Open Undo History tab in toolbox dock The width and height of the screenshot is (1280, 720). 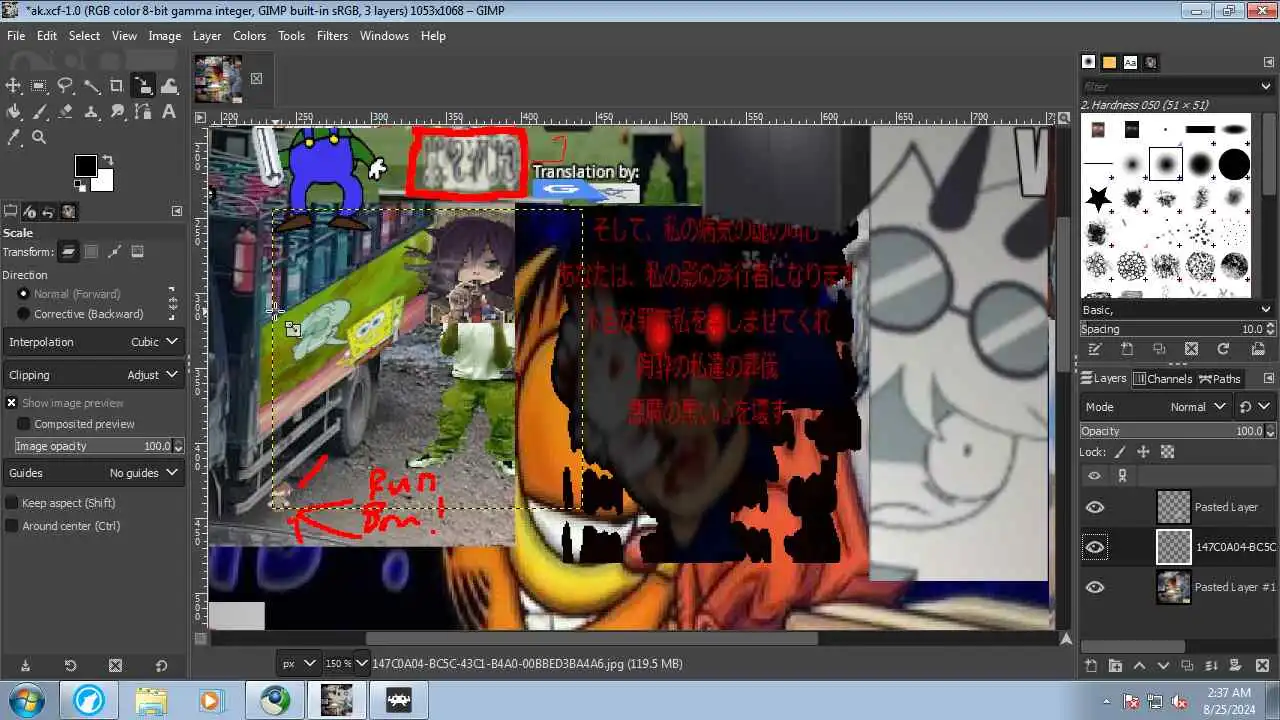pos(49,211)
